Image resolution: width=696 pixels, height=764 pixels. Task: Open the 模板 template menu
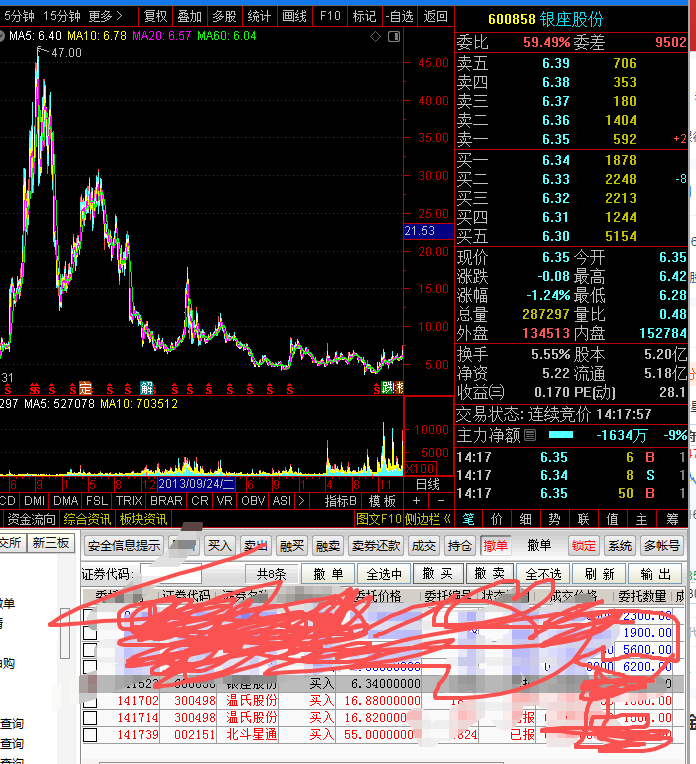[x=382, y=500]
